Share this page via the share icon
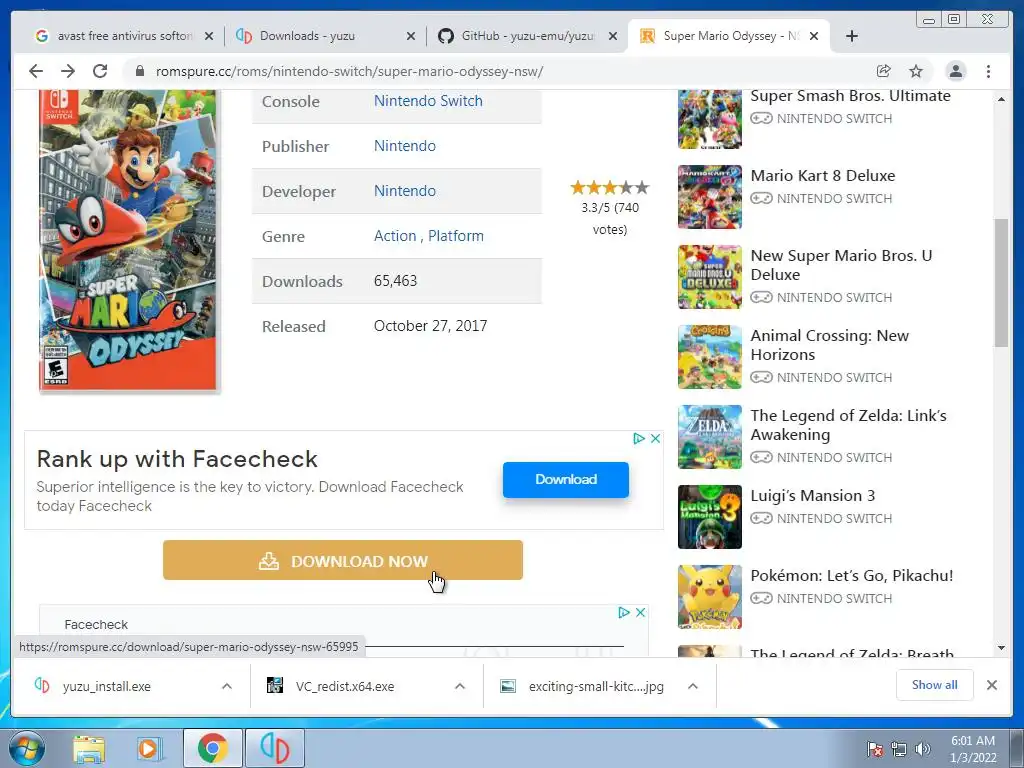The image size is (1024, 768). pos(884,71)
